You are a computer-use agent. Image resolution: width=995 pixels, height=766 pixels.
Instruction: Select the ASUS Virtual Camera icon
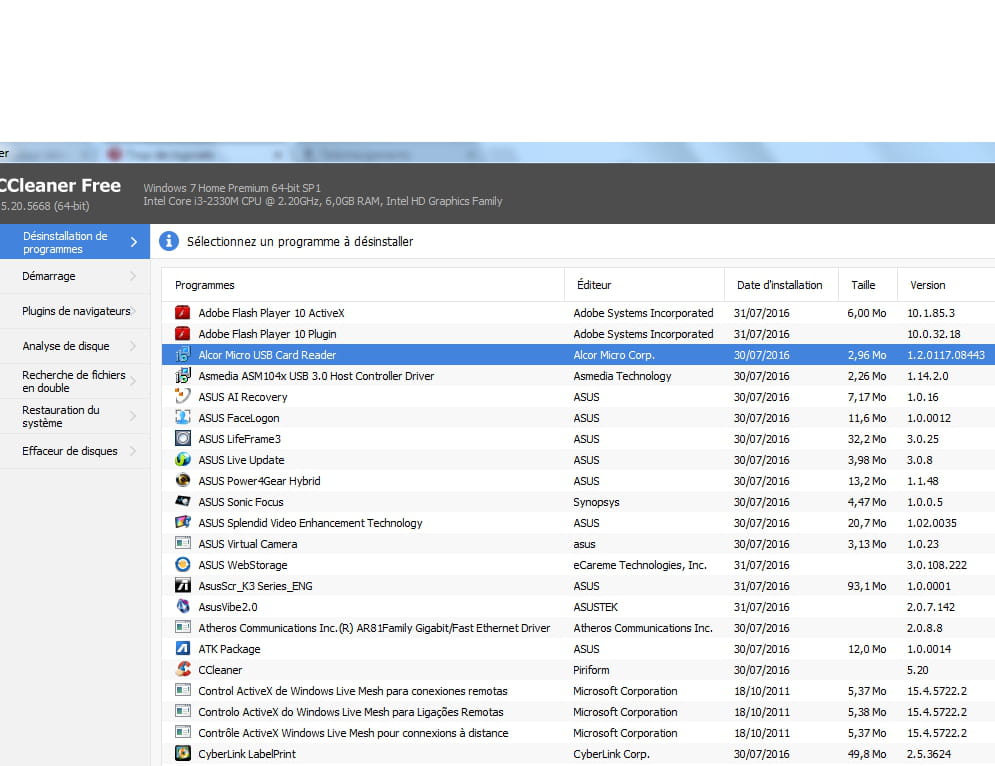click(183, 543)
